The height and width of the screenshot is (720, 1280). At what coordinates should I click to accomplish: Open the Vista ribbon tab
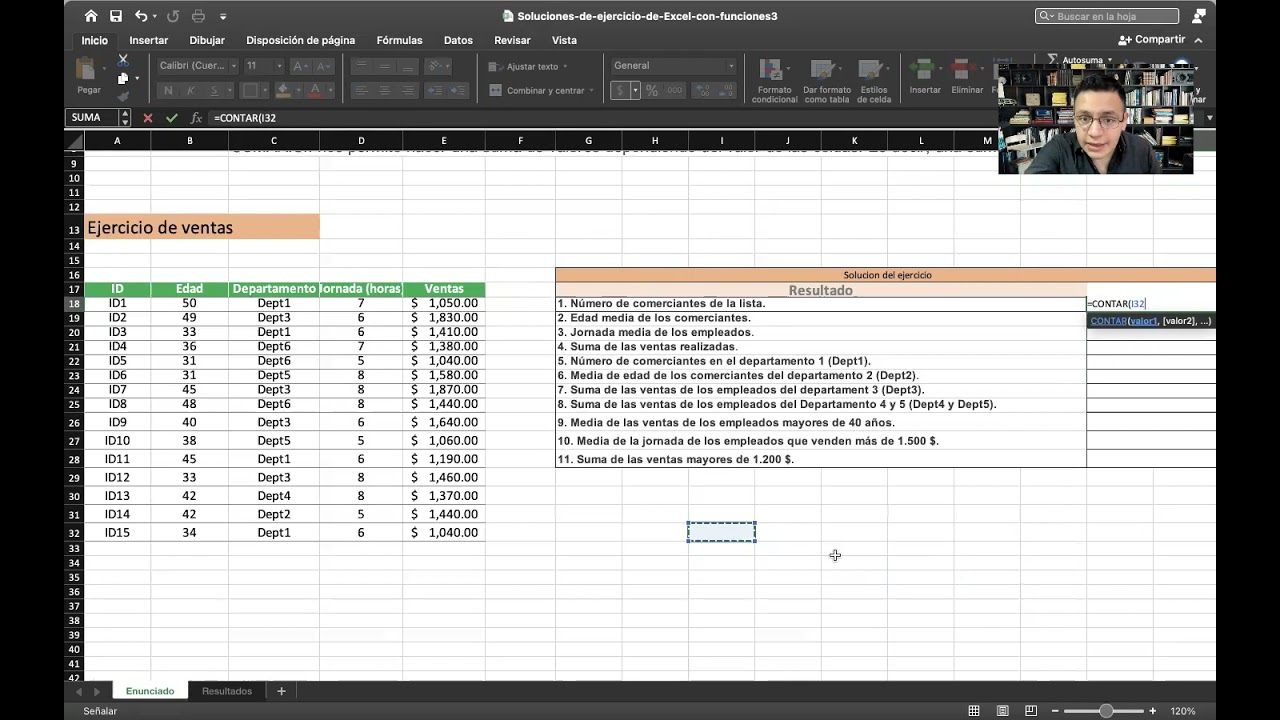coord(564,40)
